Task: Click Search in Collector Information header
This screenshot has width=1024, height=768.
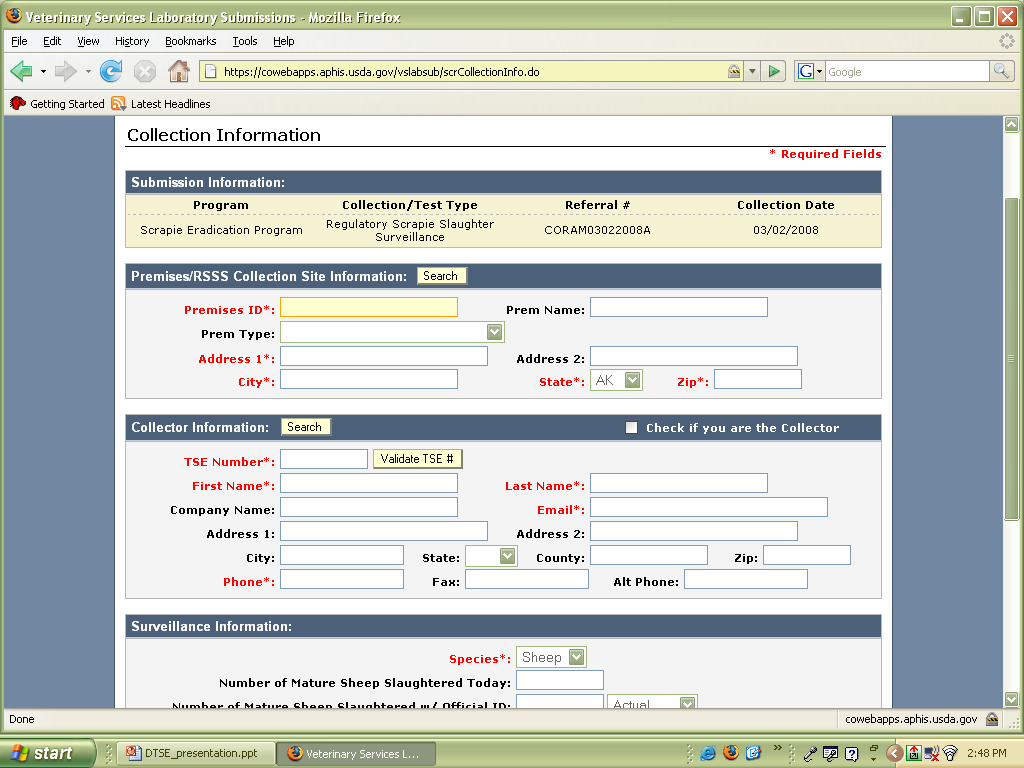Action: pos(304,427)
